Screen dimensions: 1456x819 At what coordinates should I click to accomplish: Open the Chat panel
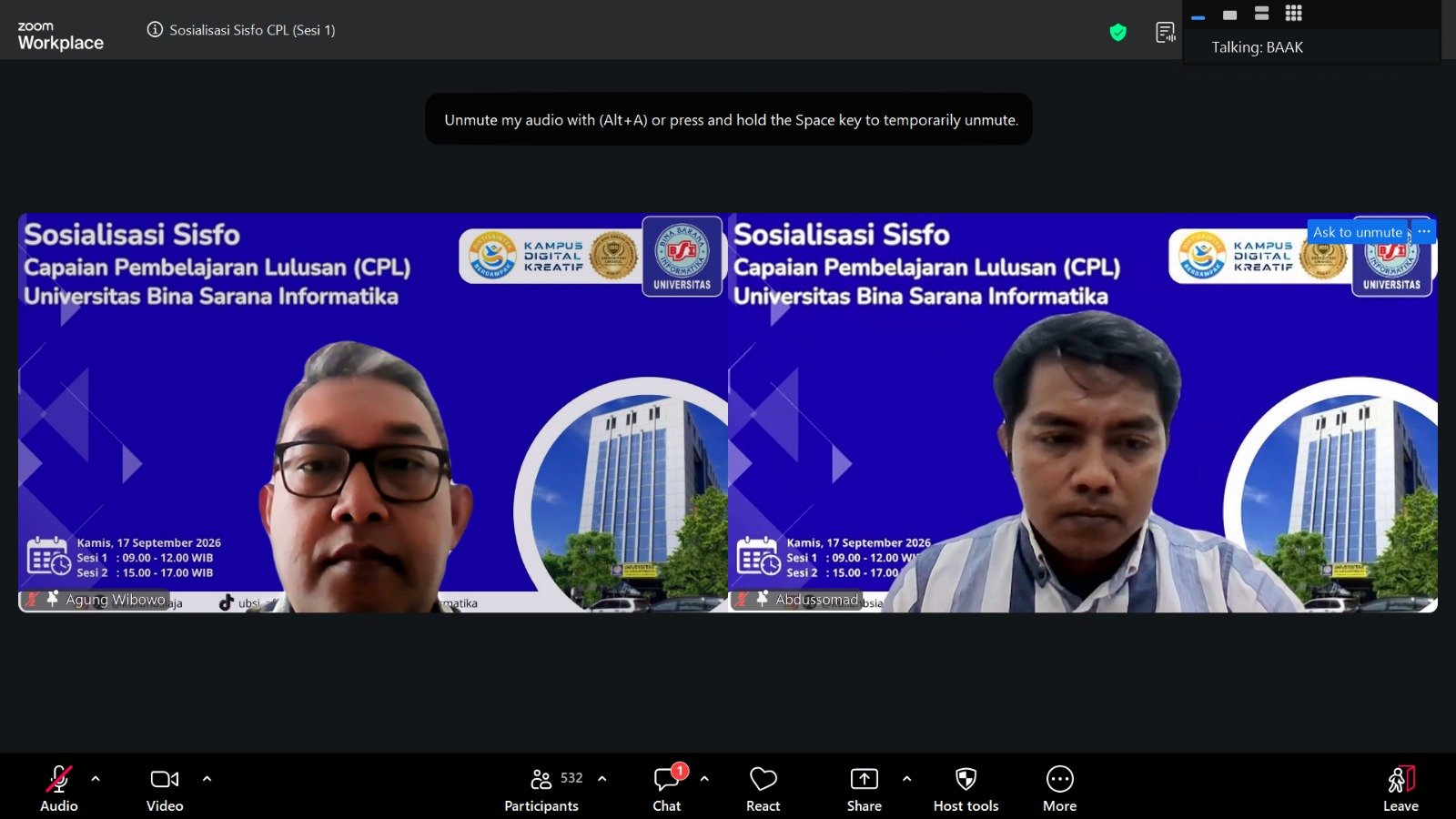(667, 788)
